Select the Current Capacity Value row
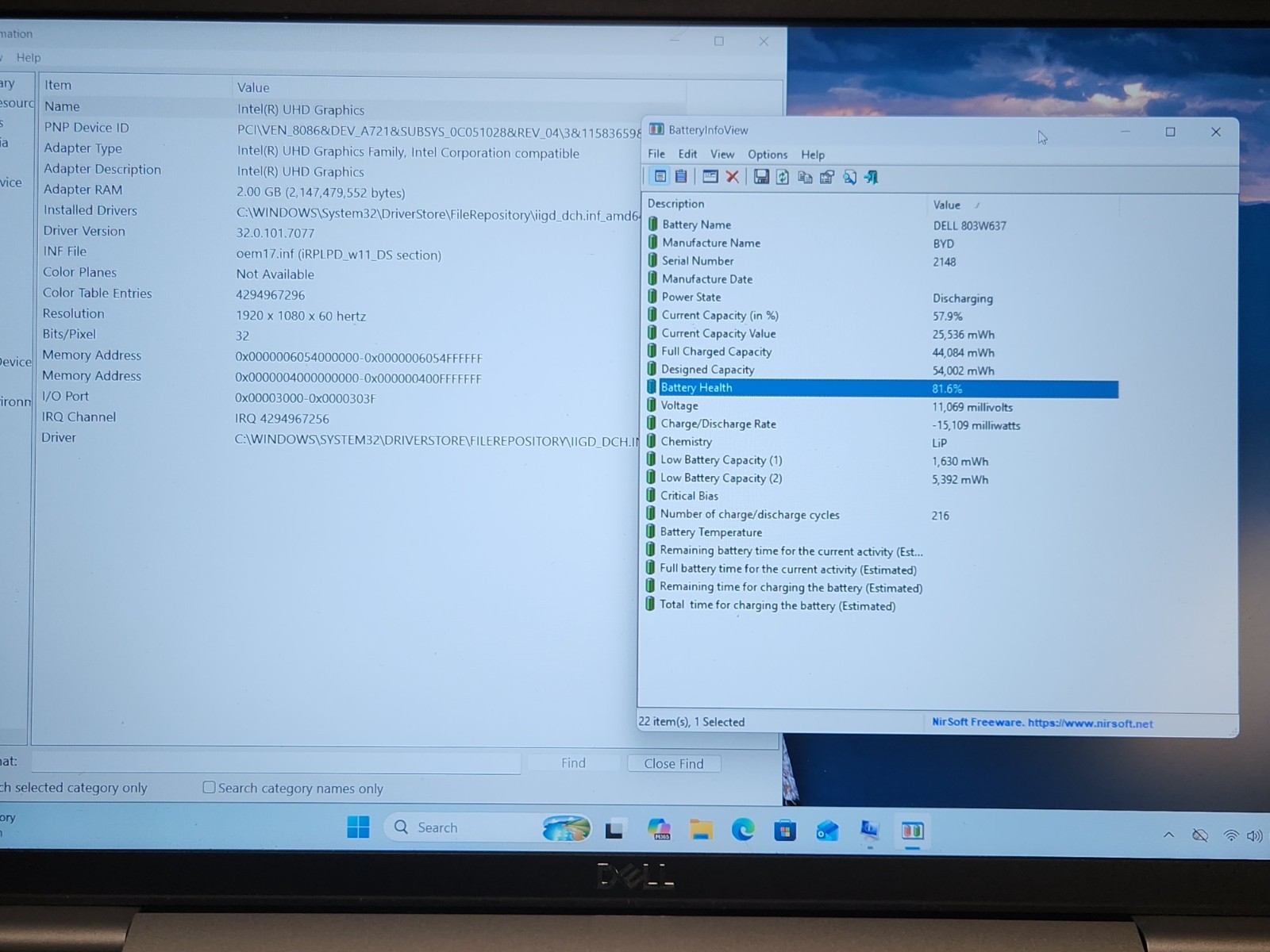 882,334
